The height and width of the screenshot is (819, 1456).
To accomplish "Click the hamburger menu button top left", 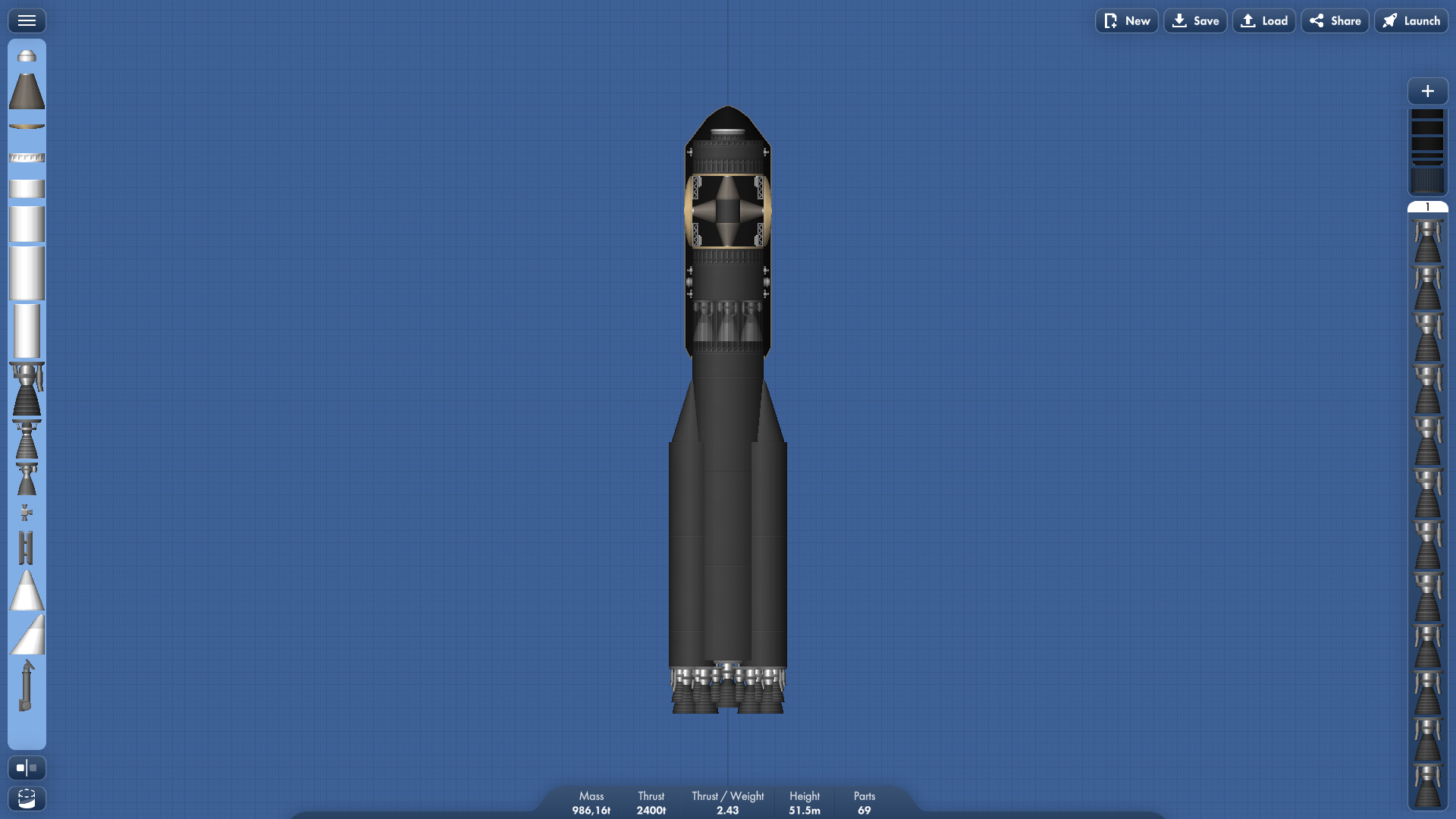I will [x=27, y=20].
